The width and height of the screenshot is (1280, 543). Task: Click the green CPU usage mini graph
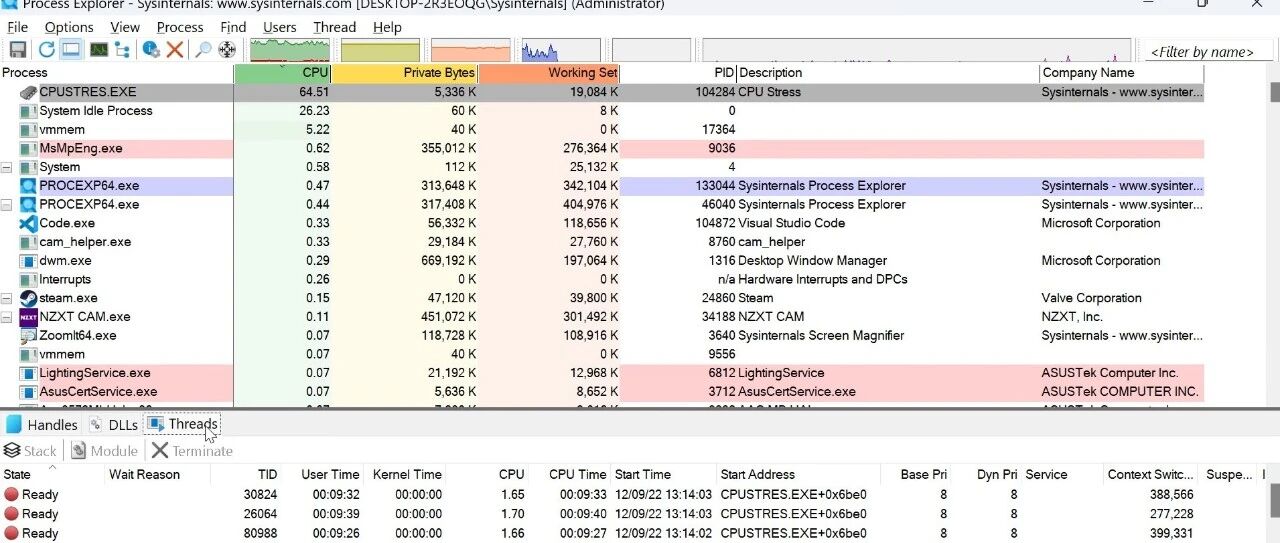click(x=290, y=50)
